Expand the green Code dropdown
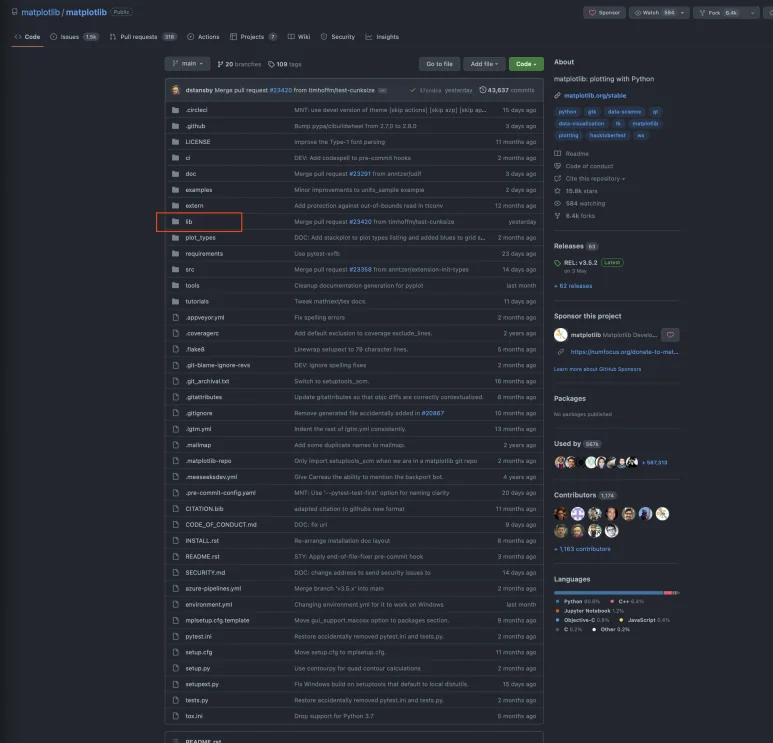 (x=525, y=63)
